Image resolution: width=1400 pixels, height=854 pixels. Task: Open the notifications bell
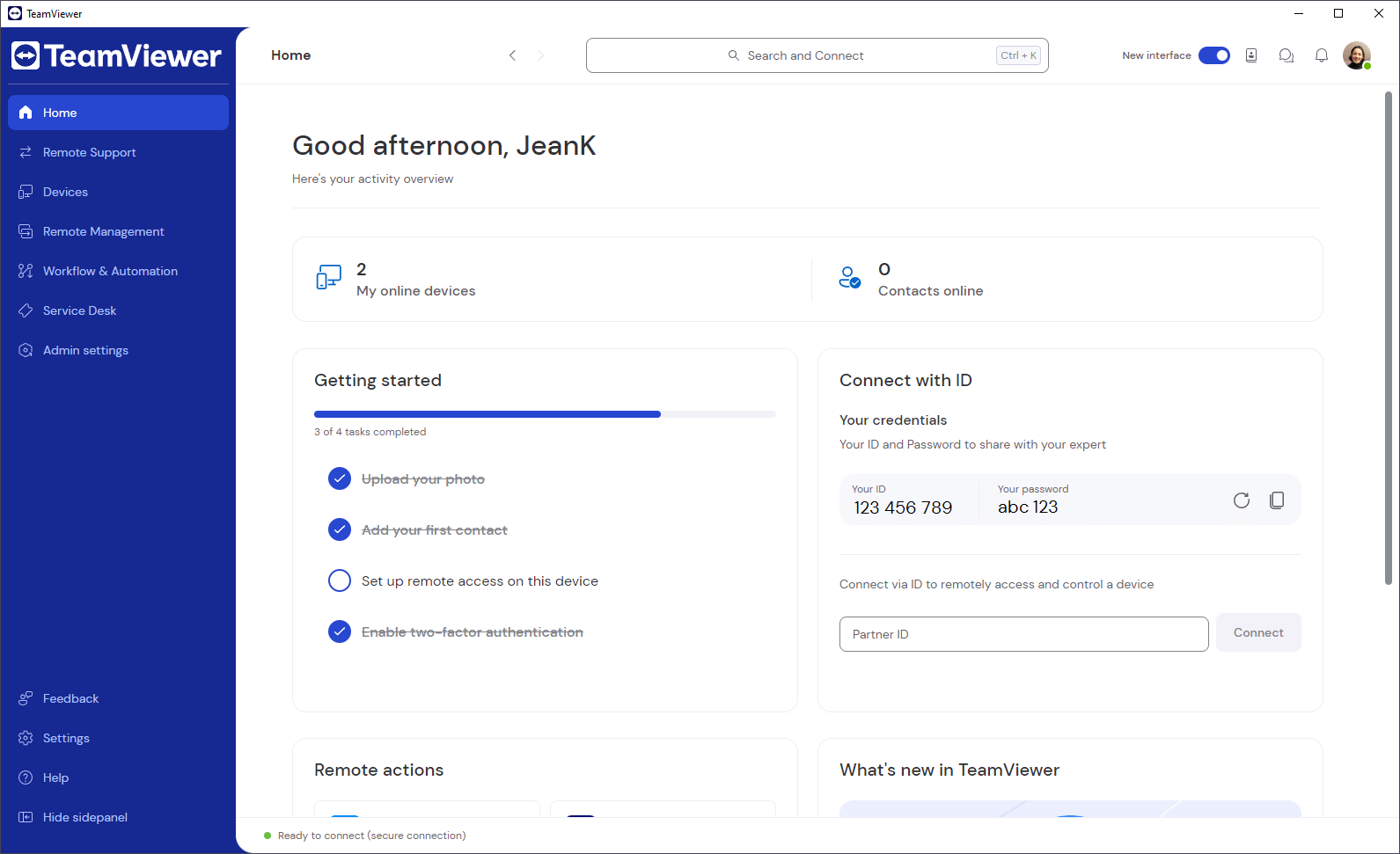pos(1321,55)
